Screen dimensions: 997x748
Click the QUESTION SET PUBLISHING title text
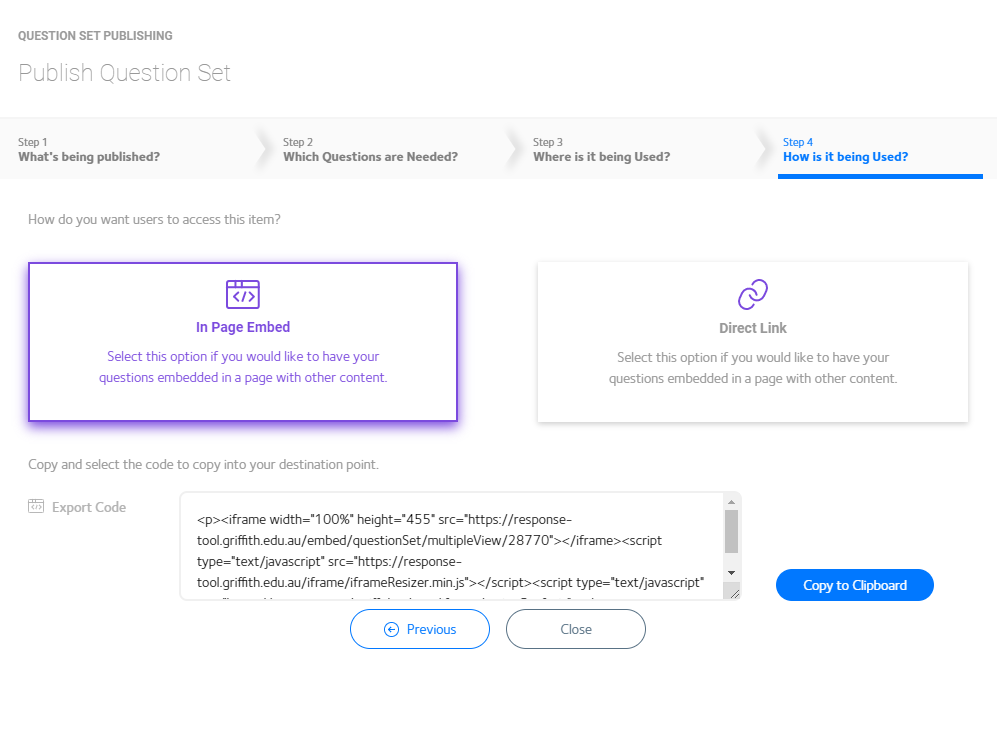[x=95, y=36]
